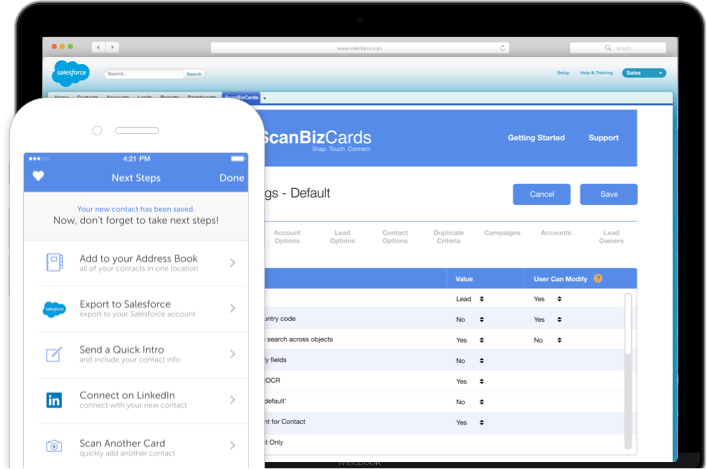Switch to Accounts settings tab
The width and height of the screenshot is (707, 469).
pyautogui.click(x=556, y=233)
